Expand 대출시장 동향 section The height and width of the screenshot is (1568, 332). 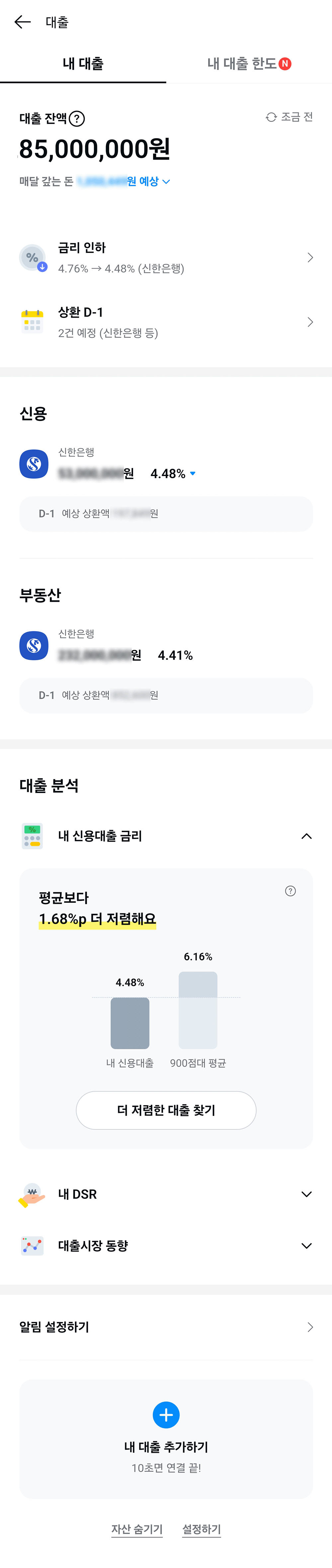[x=306, y=1246]
